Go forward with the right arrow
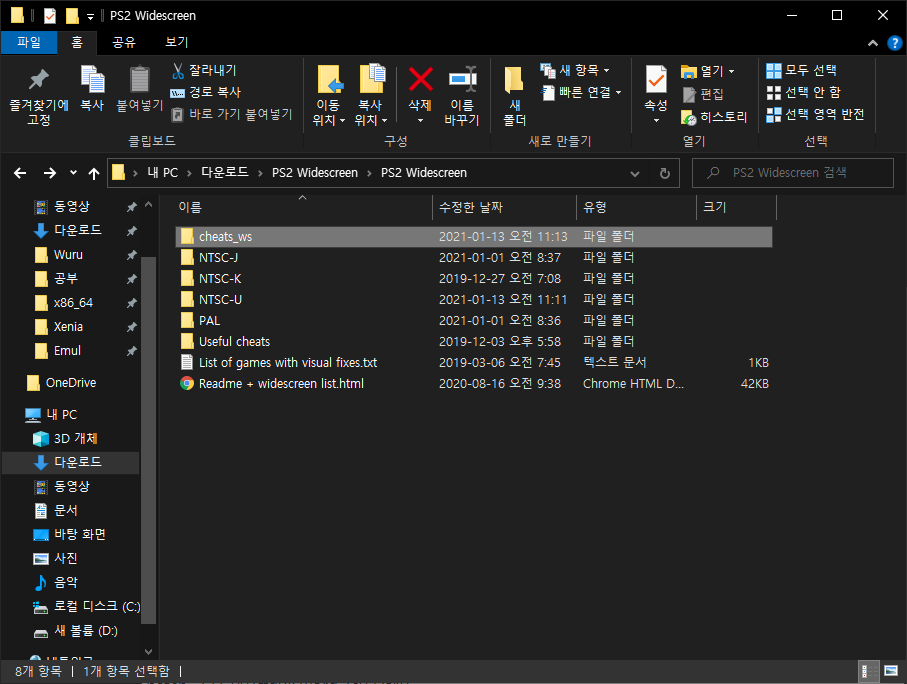This screenshot has height=684, width=907. point(50,173)
